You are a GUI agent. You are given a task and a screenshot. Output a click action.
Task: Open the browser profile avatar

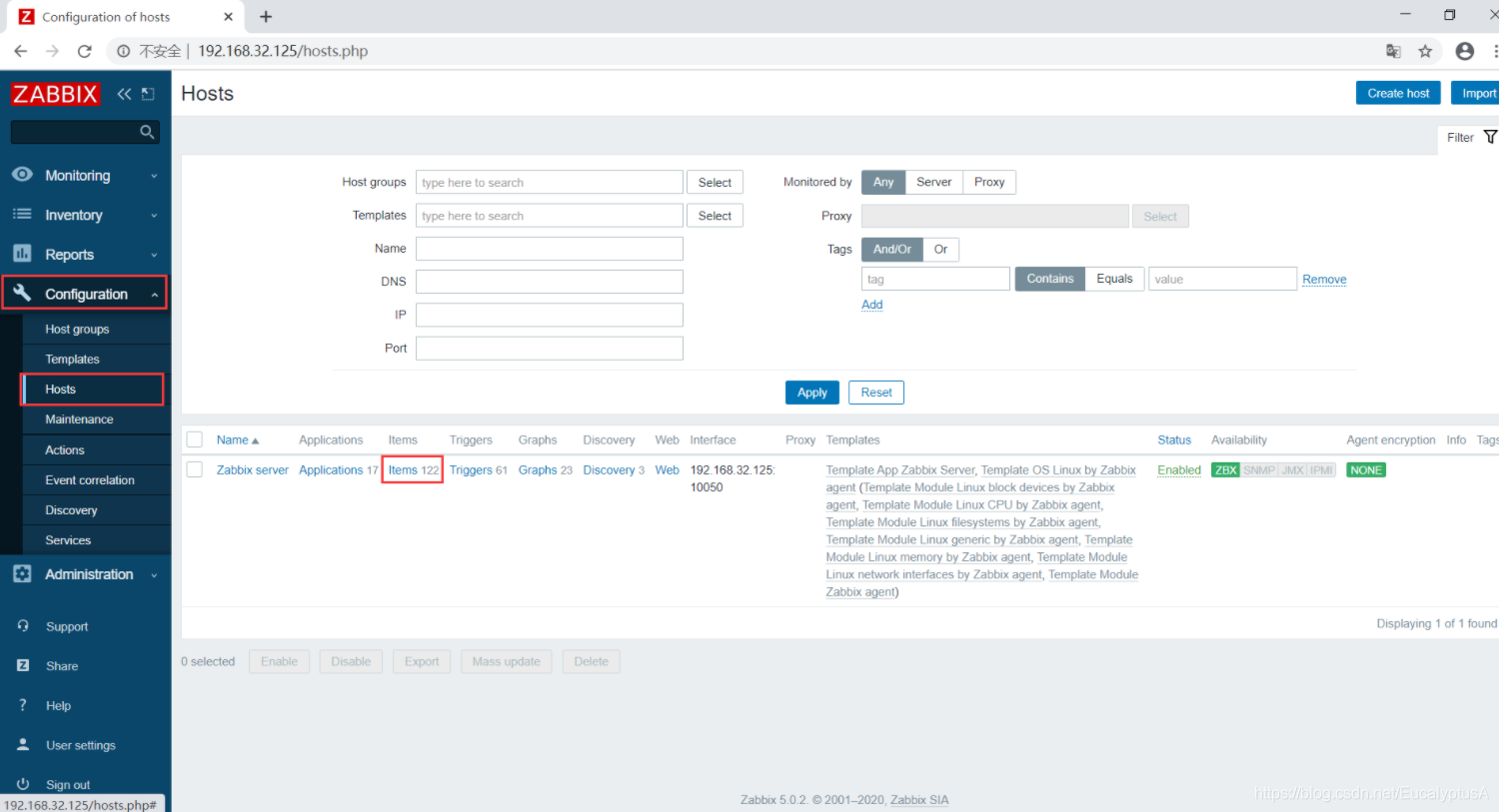pyautogui.click(x=1465, y=51)
